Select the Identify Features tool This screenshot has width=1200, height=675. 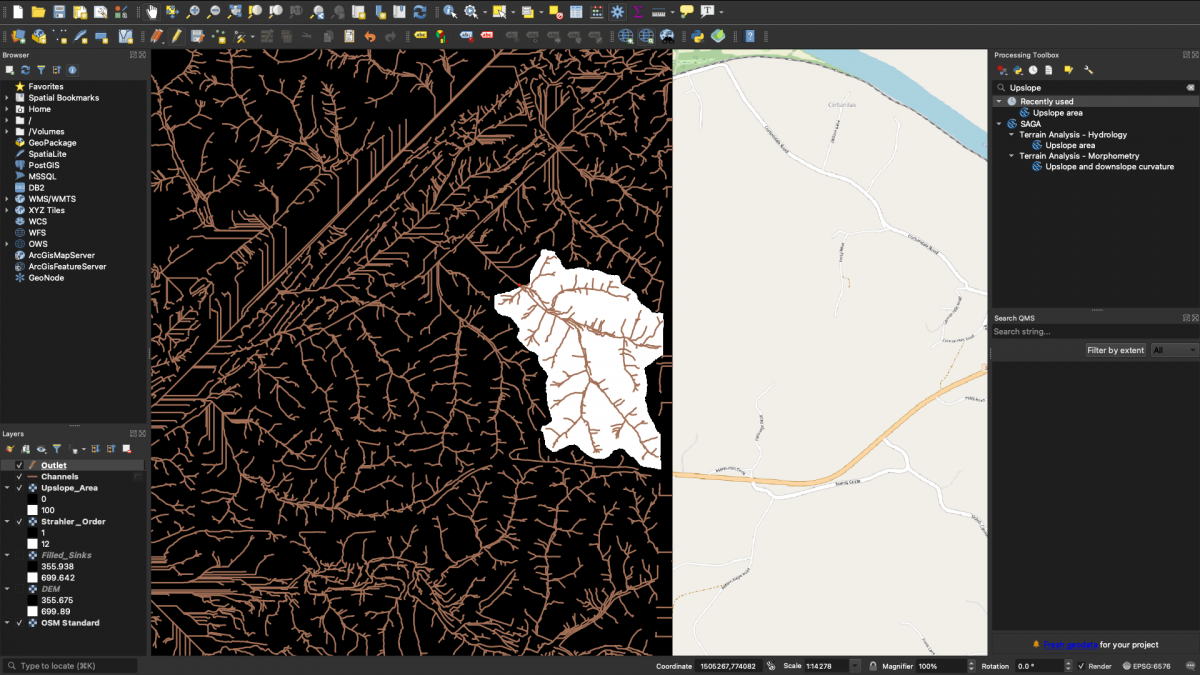pos(450,12)
